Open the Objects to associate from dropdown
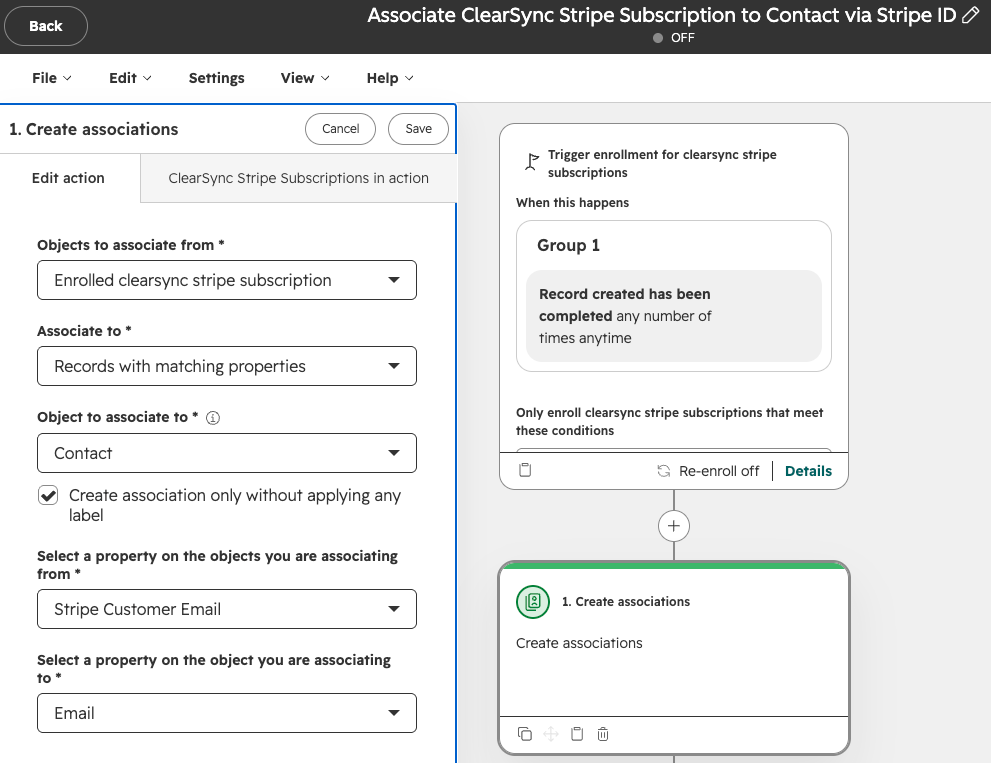This screenshot has height=763, width=991. click(227, 280)
